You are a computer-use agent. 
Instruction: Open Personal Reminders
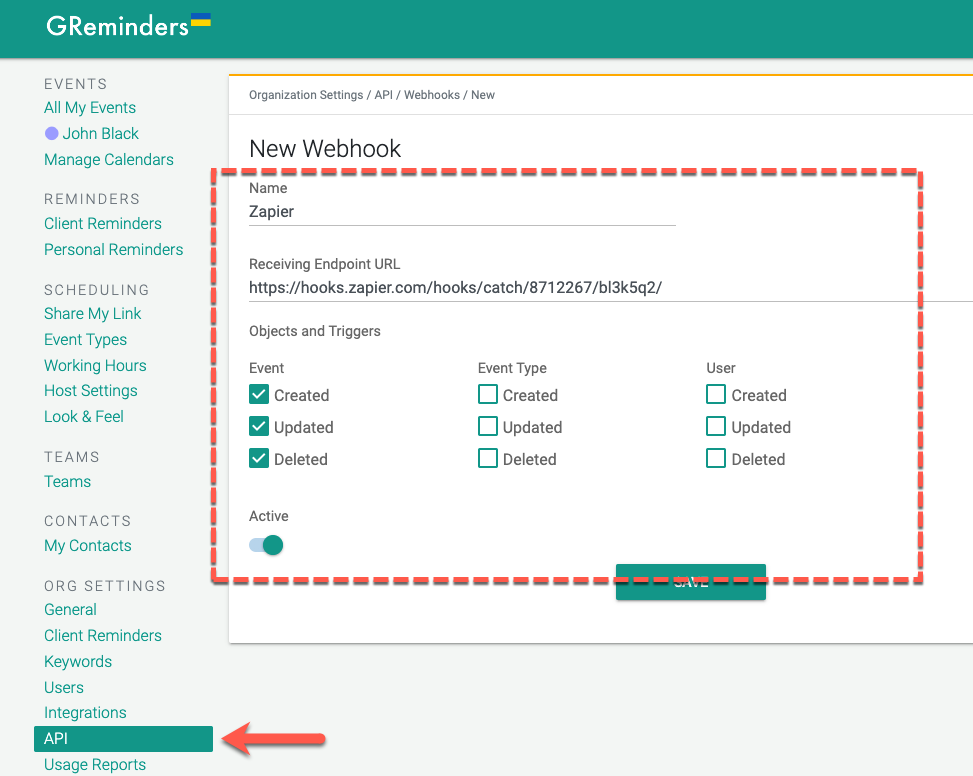114,249
